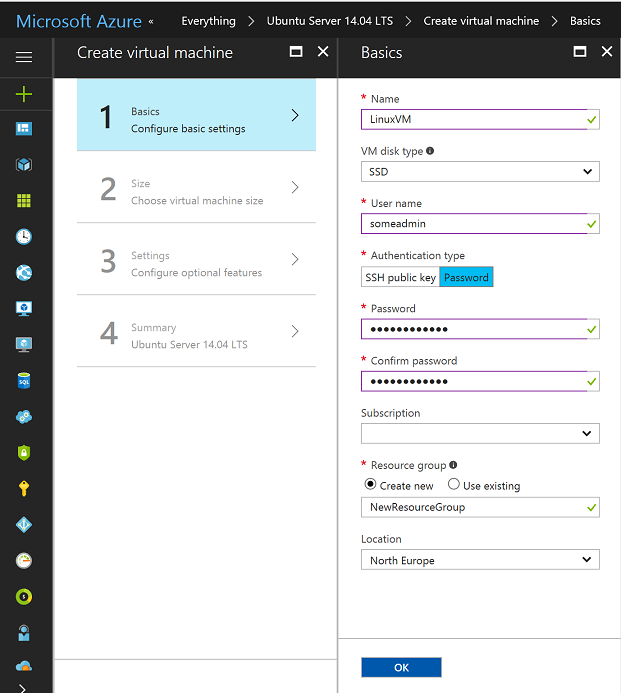Open Resource groups cube icon
This screenshot has height=693, width=621.
pyautogui.click(x=24, y=165)
